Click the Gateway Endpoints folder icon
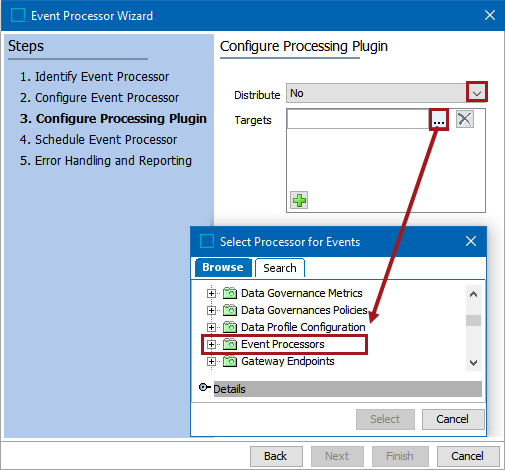Screen dimensions: 505x470 pyautogui.click(x=230, y=361)
